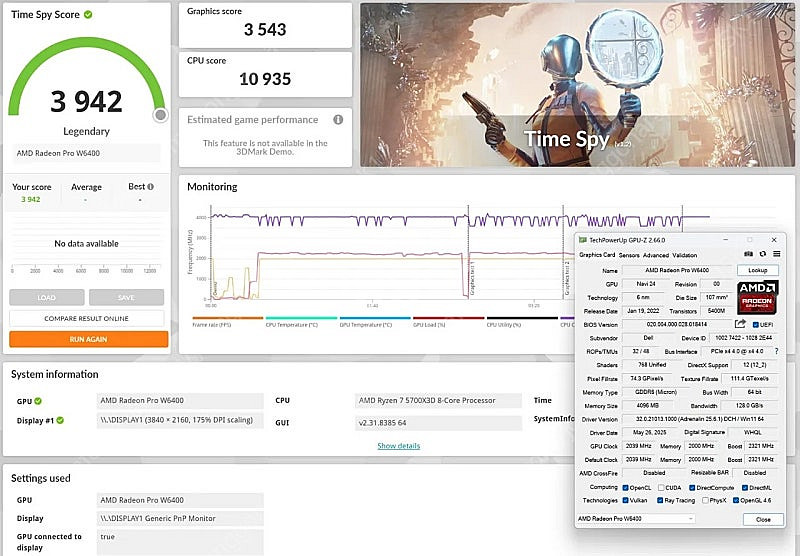The height and width of the screenshot is (556, 800).
Task: Click the Close button in GPU-Z
Action: click(763, 519)
